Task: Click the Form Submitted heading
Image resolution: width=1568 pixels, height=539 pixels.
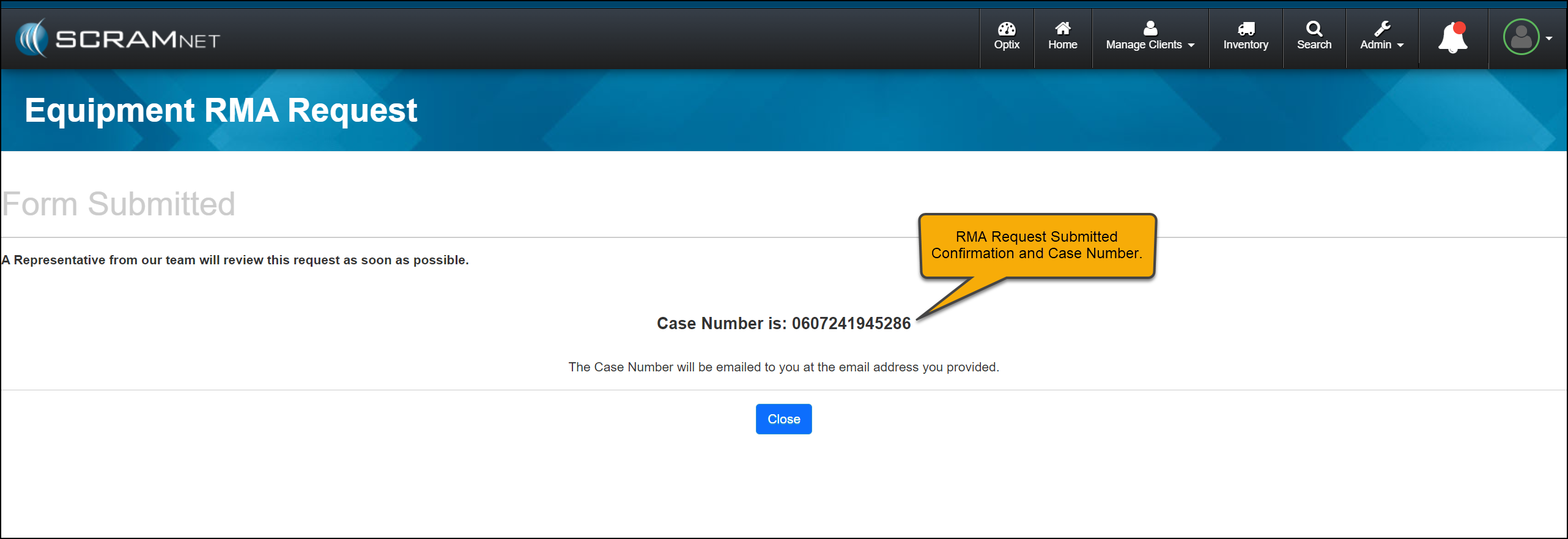Action: 119,204
